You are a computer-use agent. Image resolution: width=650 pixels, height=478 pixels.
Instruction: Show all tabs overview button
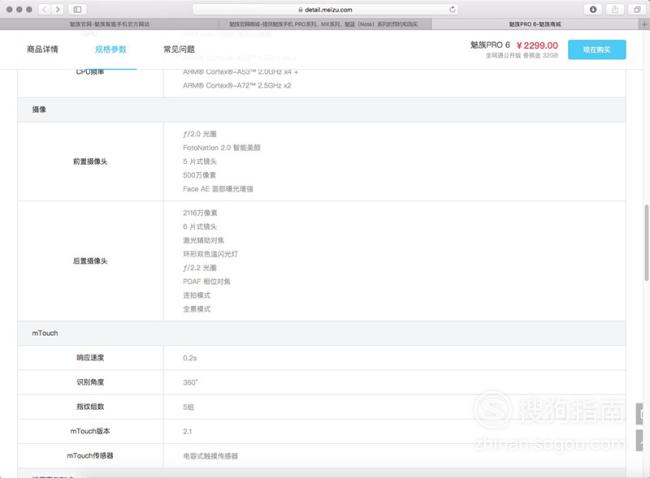(x=637, y=10)
